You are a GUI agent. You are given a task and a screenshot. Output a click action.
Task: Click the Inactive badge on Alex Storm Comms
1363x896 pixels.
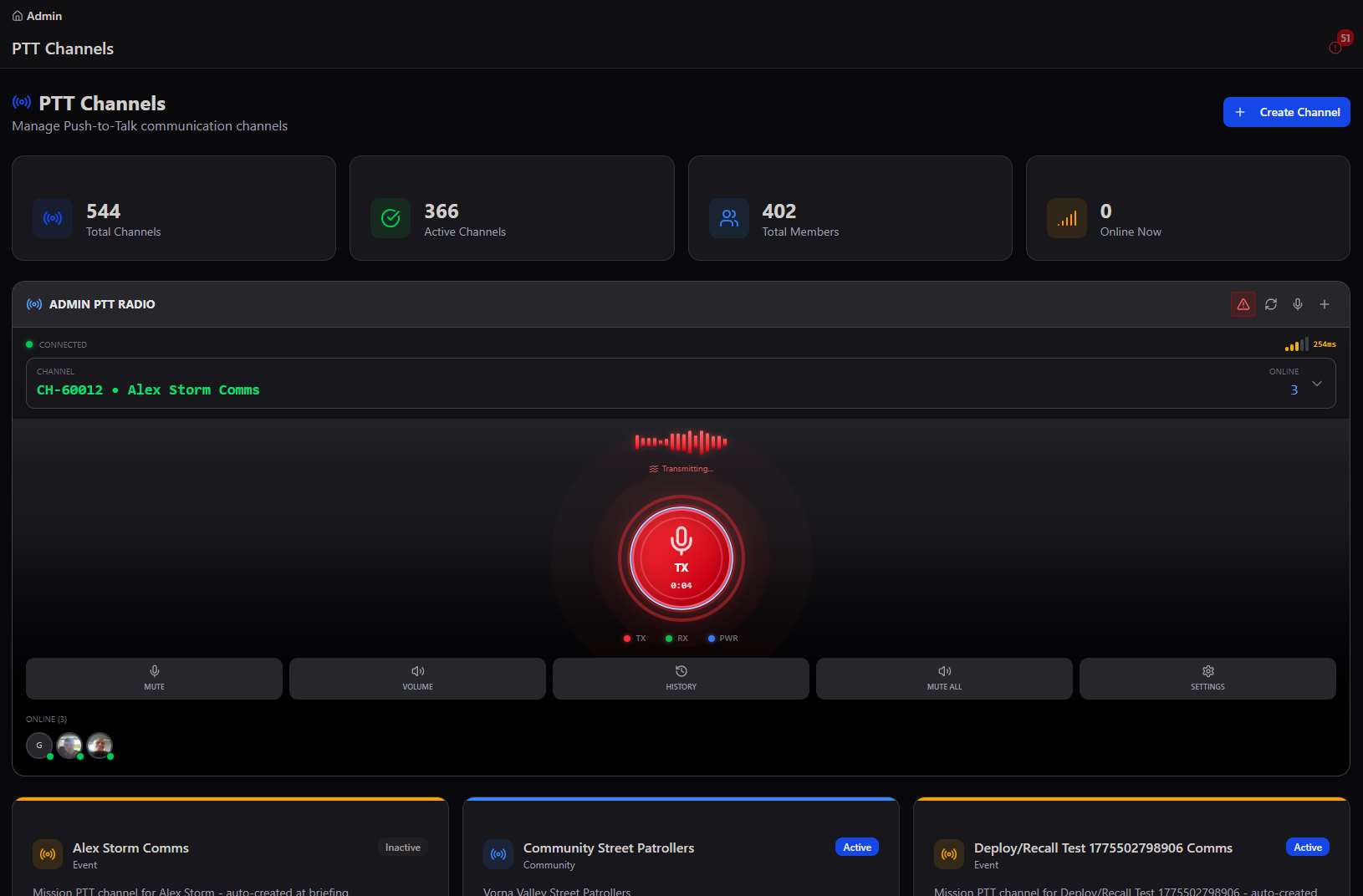(x=402, y=848)
